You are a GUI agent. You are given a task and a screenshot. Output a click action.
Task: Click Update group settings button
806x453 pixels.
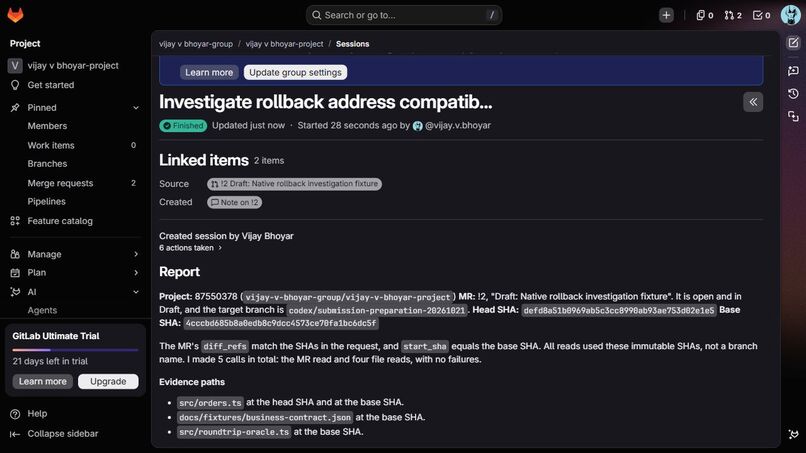pos(295,73)
